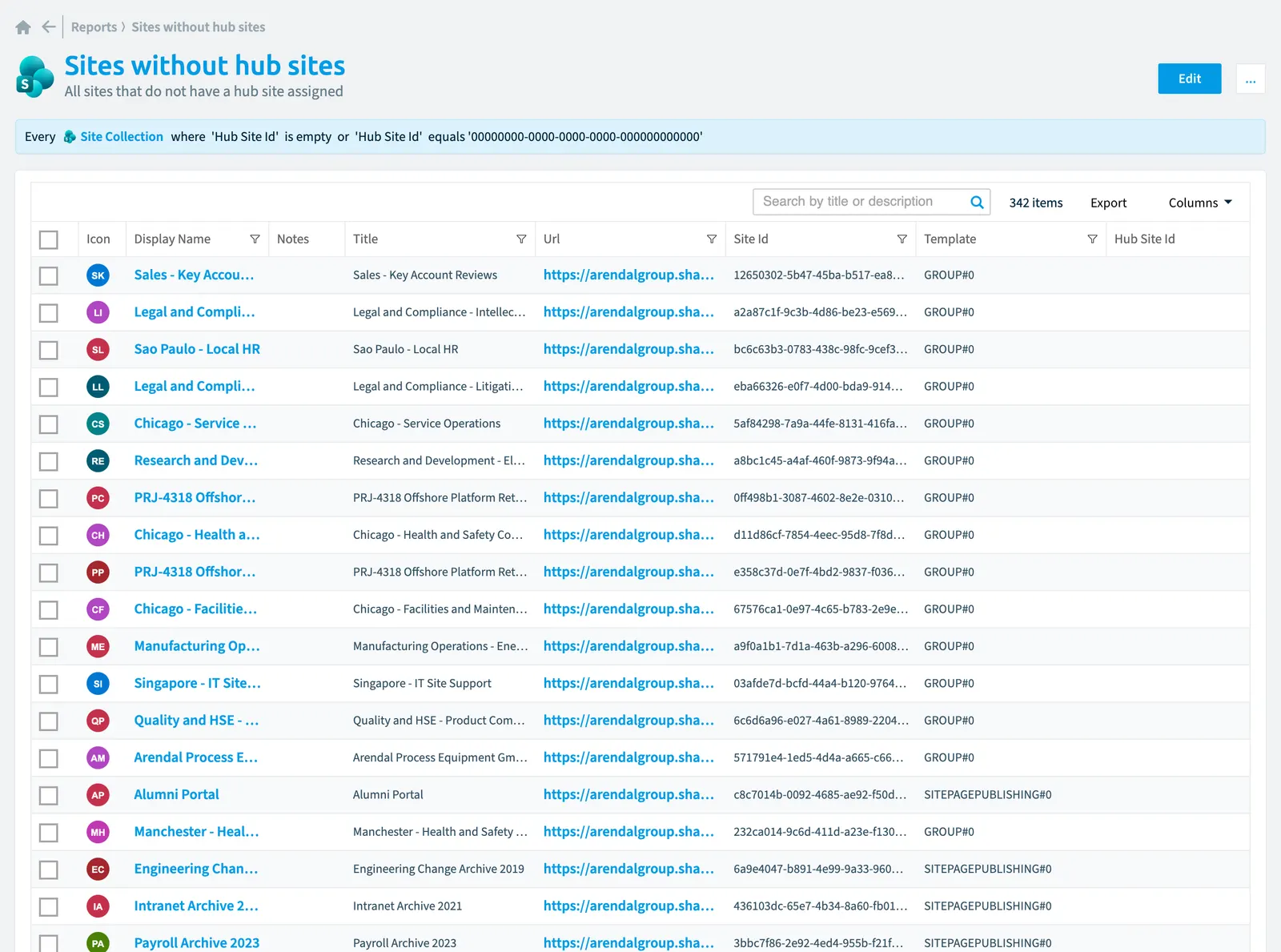The height and width of the screenshot is (952, 1281).
Task: Click the CS avatar for Chicago Service row
Action: click(98, 424)
